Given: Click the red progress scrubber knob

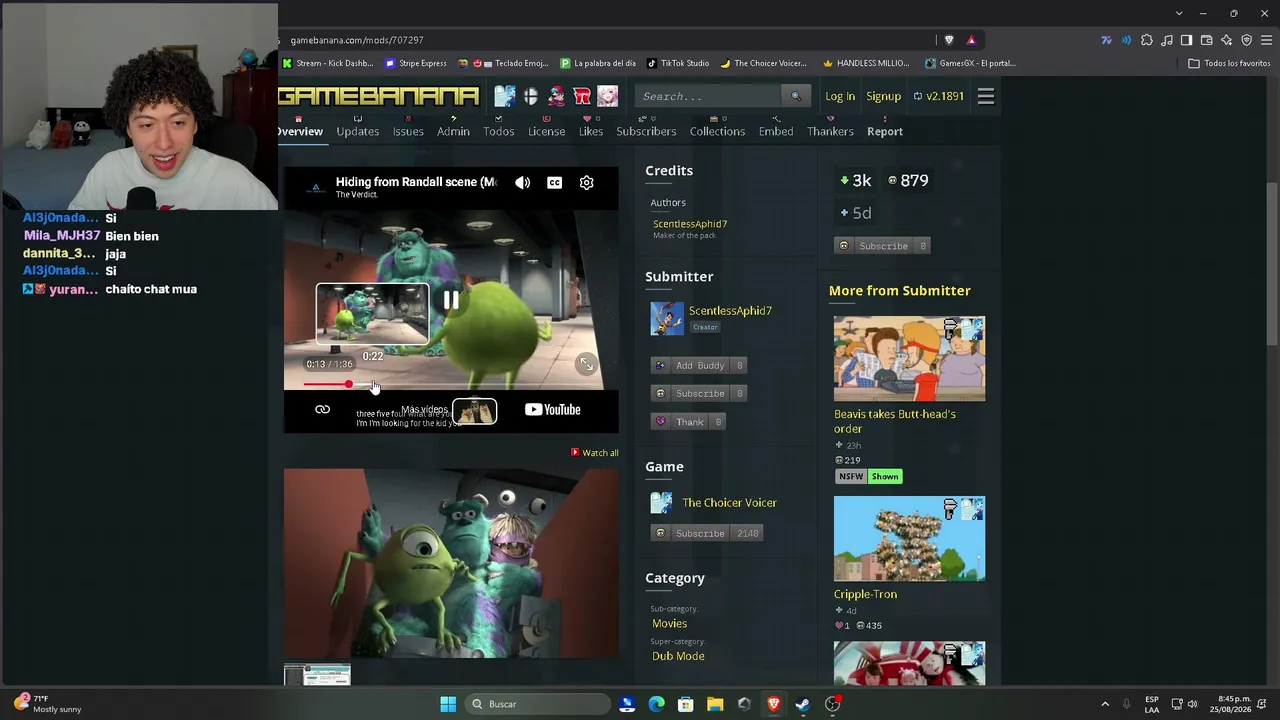Looking at the screenshot, I should point(348,385).
